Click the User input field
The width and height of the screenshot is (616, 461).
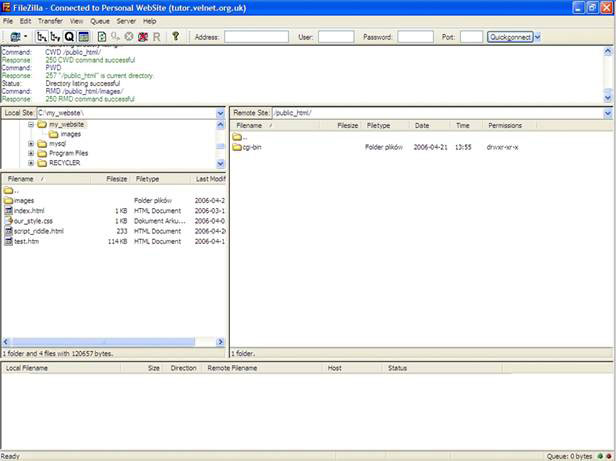(336, 37)
